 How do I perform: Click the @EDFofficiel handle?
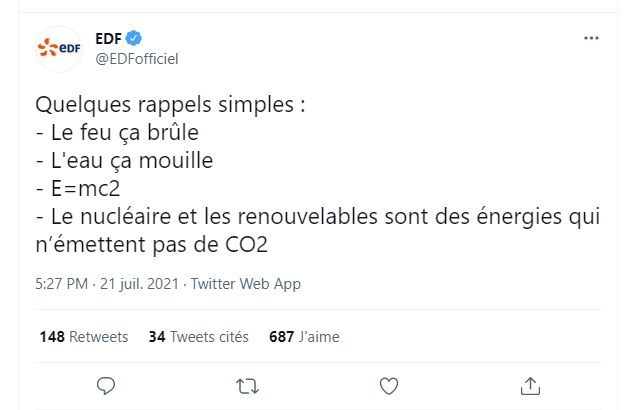[136, 58]
